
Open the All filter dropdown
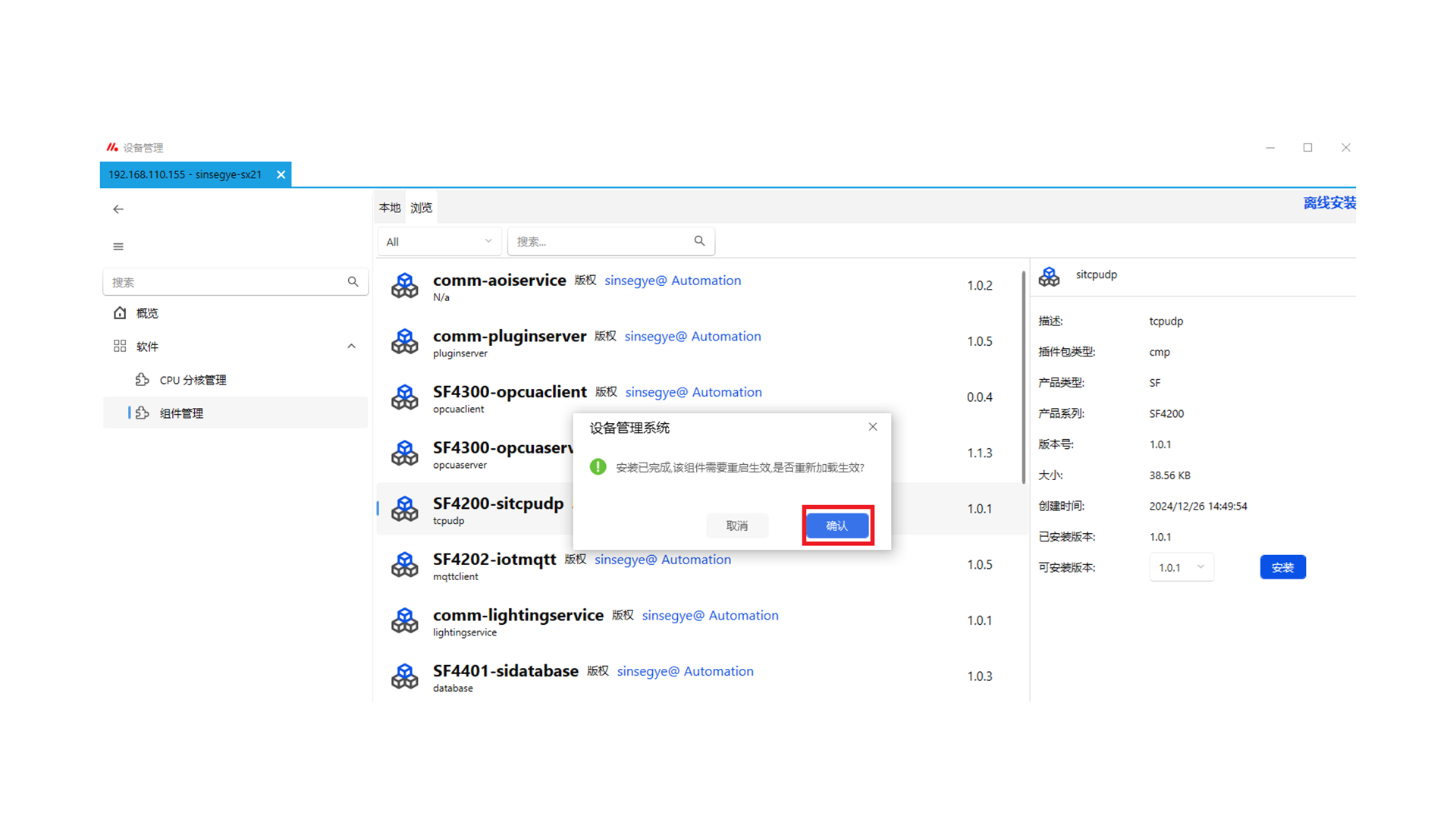coord(439,241)
